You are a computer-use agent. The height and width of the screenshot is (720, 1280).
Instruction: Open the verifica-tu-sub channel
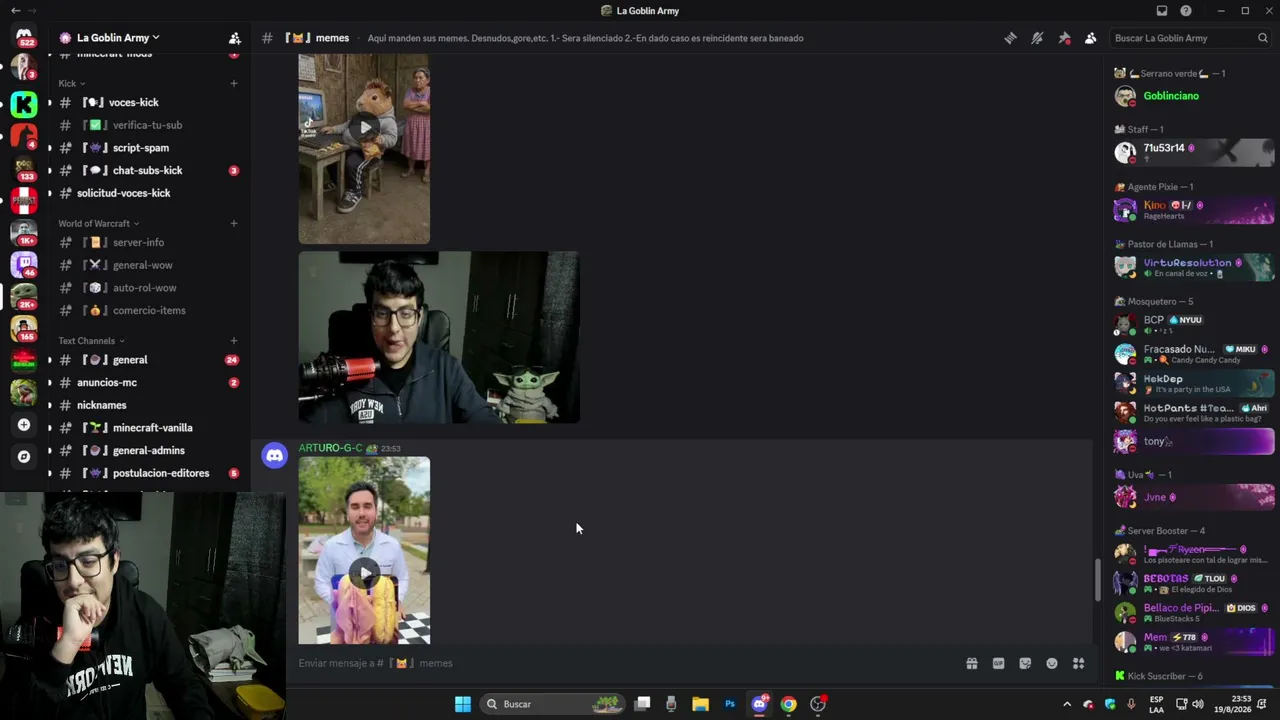(148, 125)
